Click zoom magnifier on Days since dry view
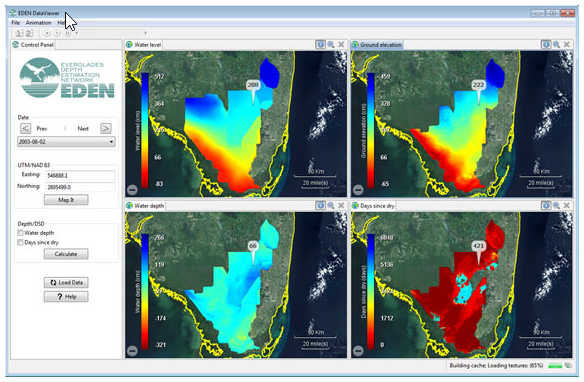584x382 pixels. 556,206
